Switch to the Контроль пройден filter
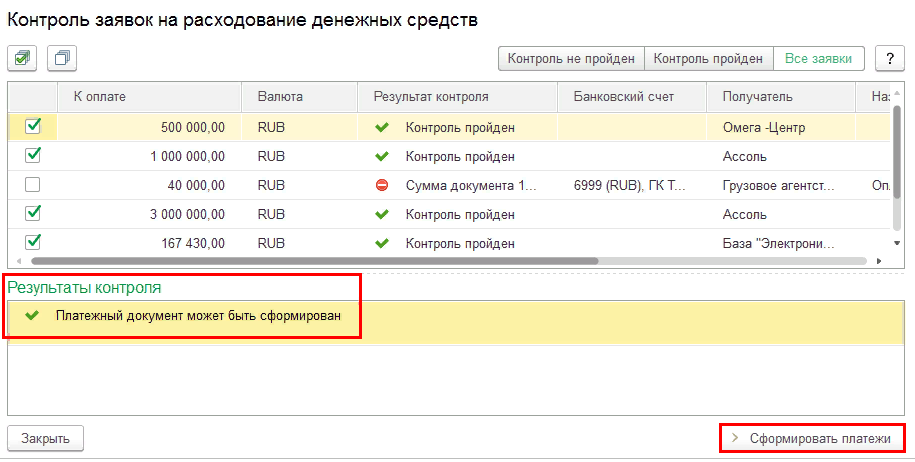 coord(708,59)
